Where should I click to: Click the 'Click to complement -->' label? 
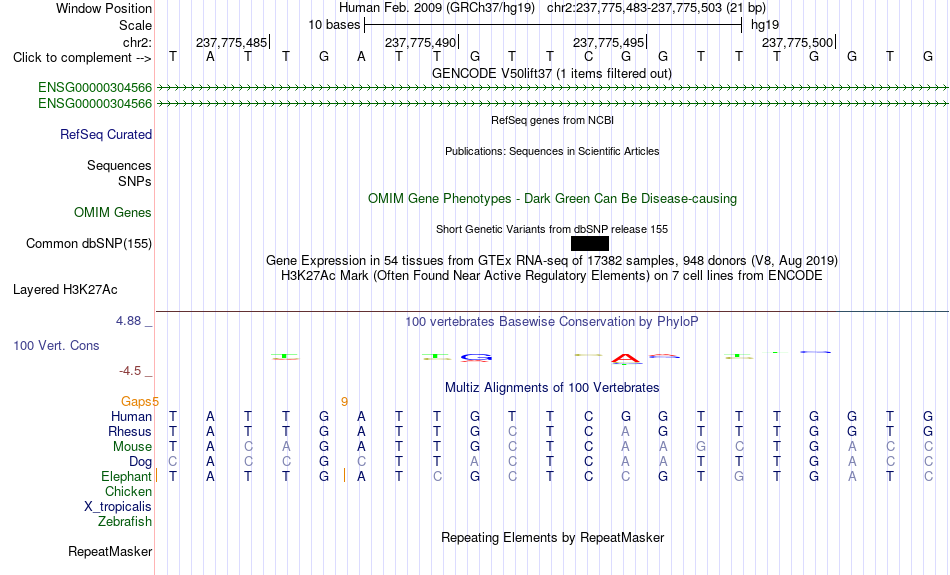82,58
